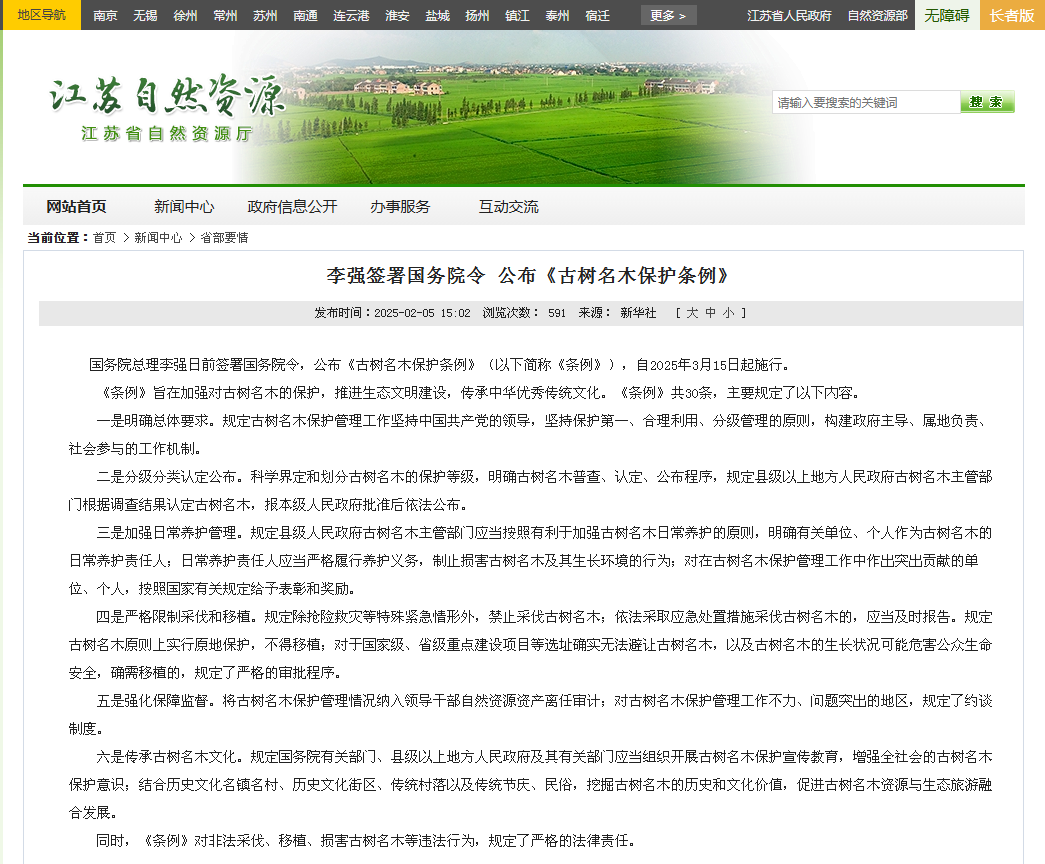
Task: Set font size to 小 (small)
Action: pos(728,313)
